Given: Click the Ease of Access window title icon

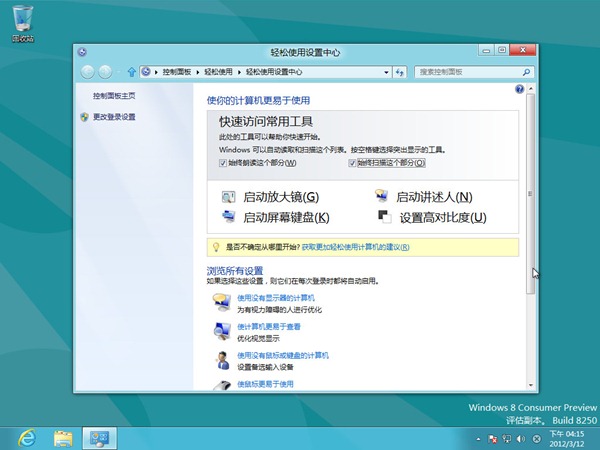Looking at the screenshot, I should tap(82, 52).
